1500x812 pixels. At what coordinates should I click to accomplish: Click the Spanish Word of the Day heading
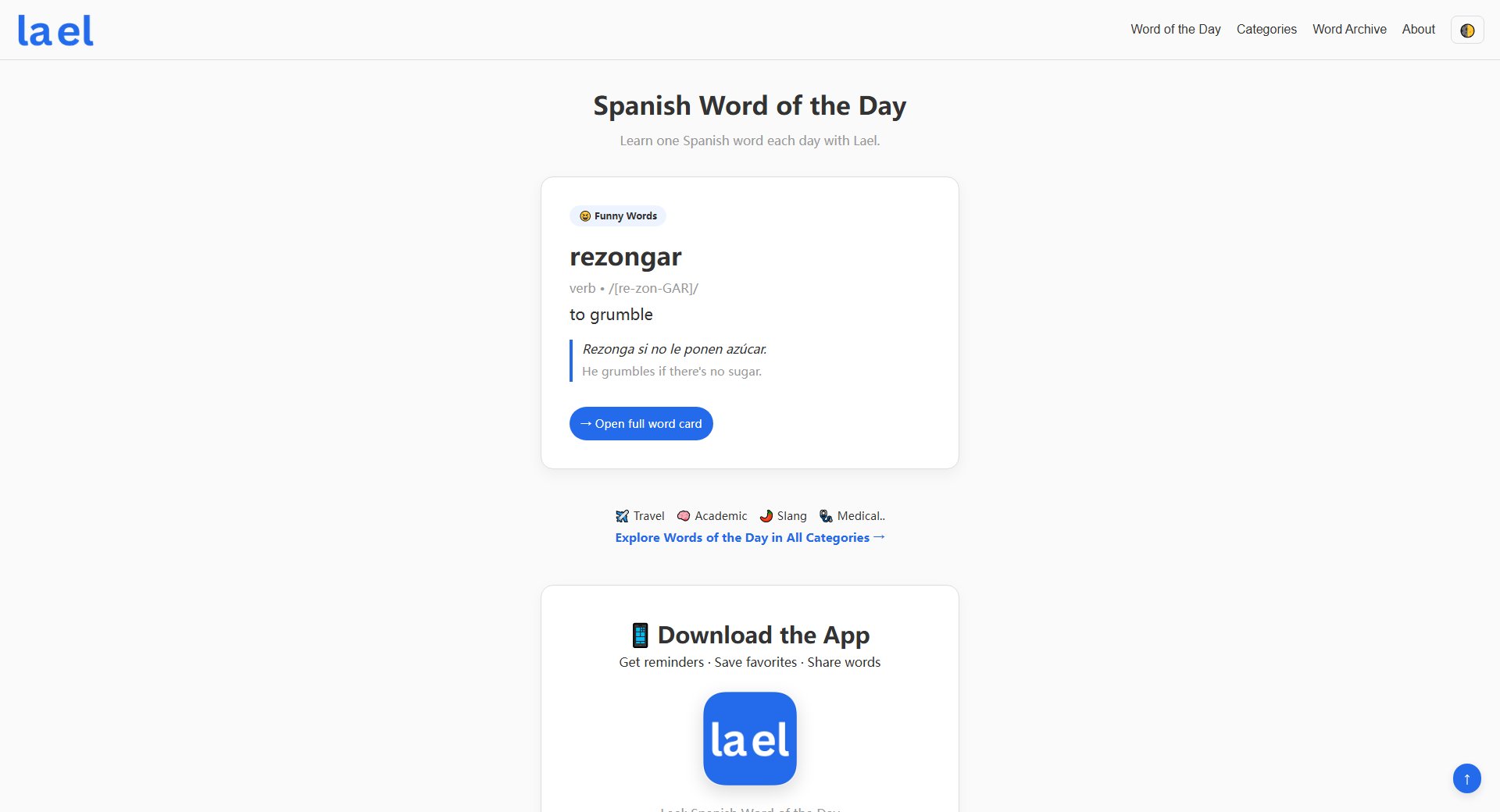point(749,106)
